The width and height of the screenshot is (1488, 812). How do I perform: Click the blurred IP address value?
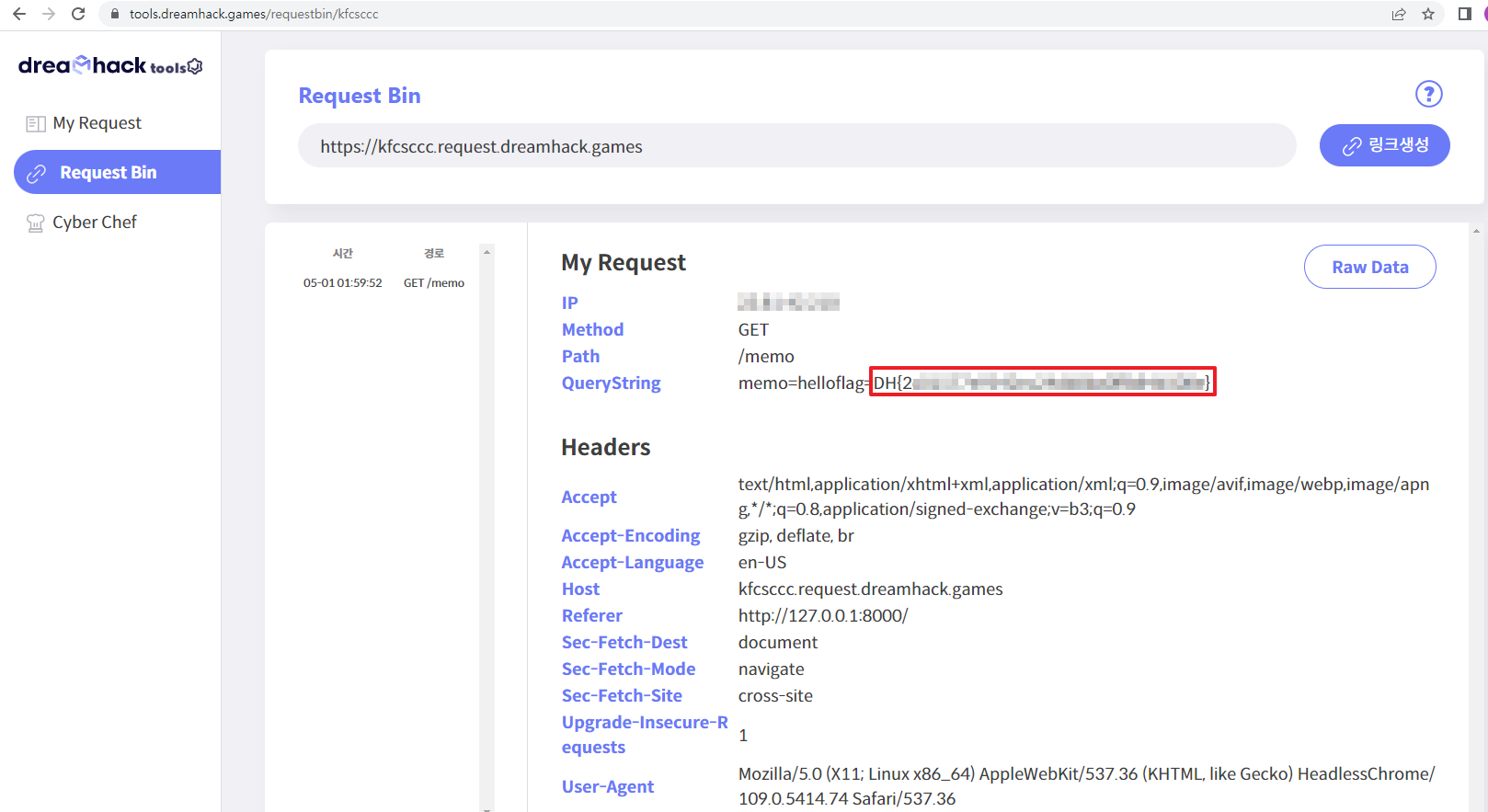tap(788, 302)
